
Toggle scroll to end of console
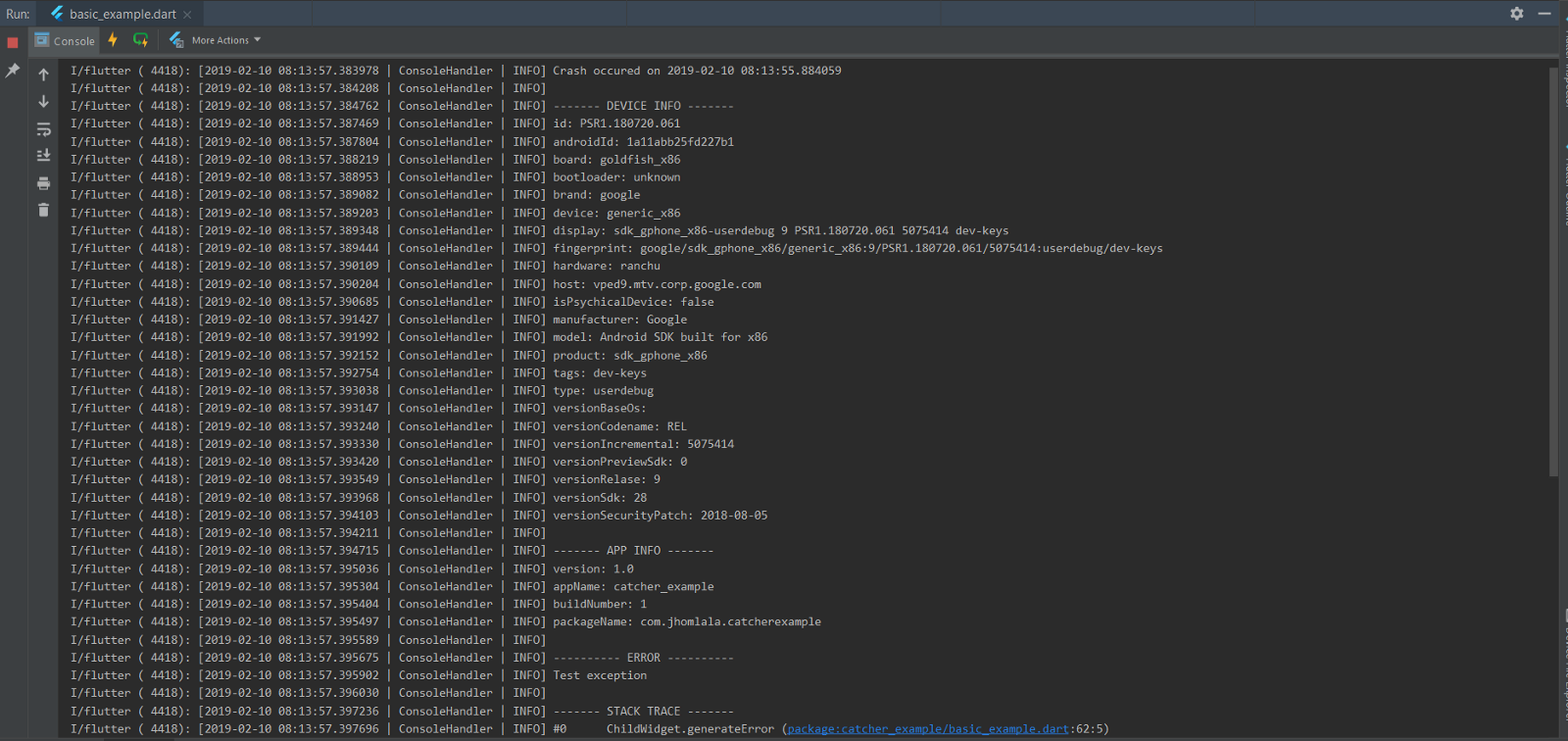point(43,156)
